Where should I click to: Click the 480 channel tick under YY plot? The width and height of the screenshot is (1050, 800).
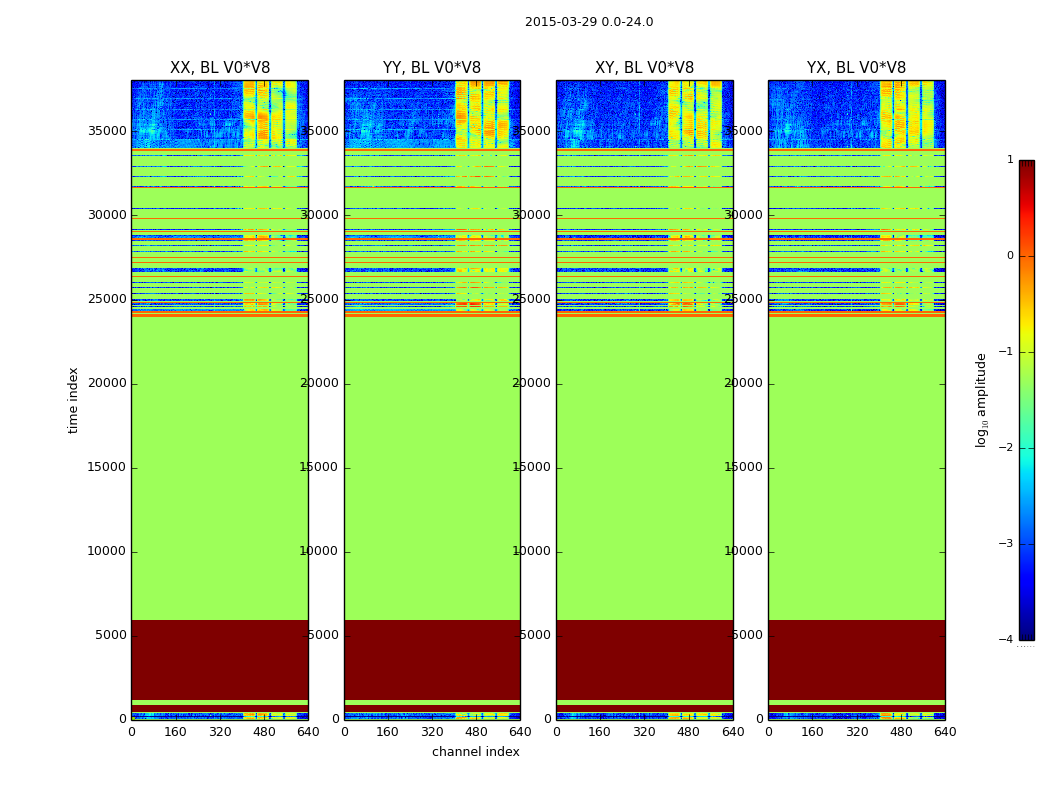tap(476, 732)
